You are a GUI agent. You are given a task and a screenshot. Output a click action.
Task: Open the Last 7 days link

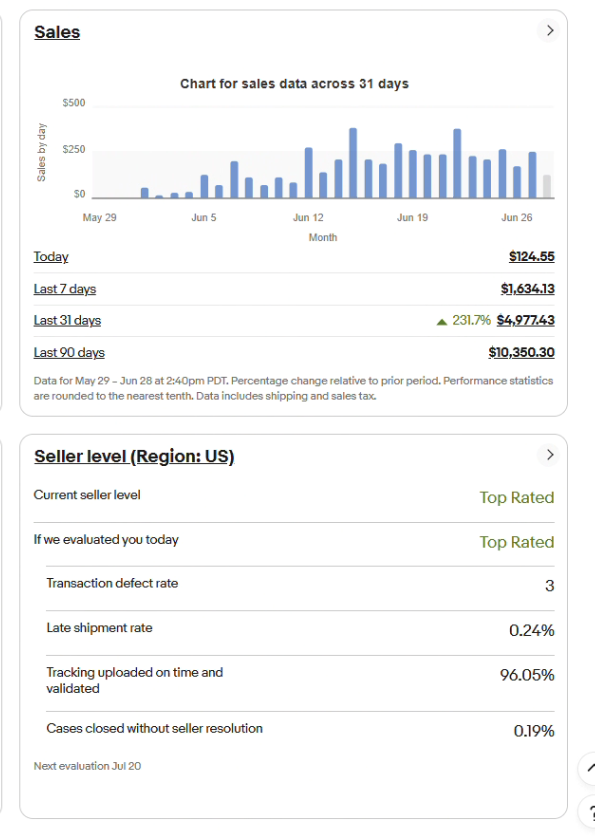click(x=65, y=289)
